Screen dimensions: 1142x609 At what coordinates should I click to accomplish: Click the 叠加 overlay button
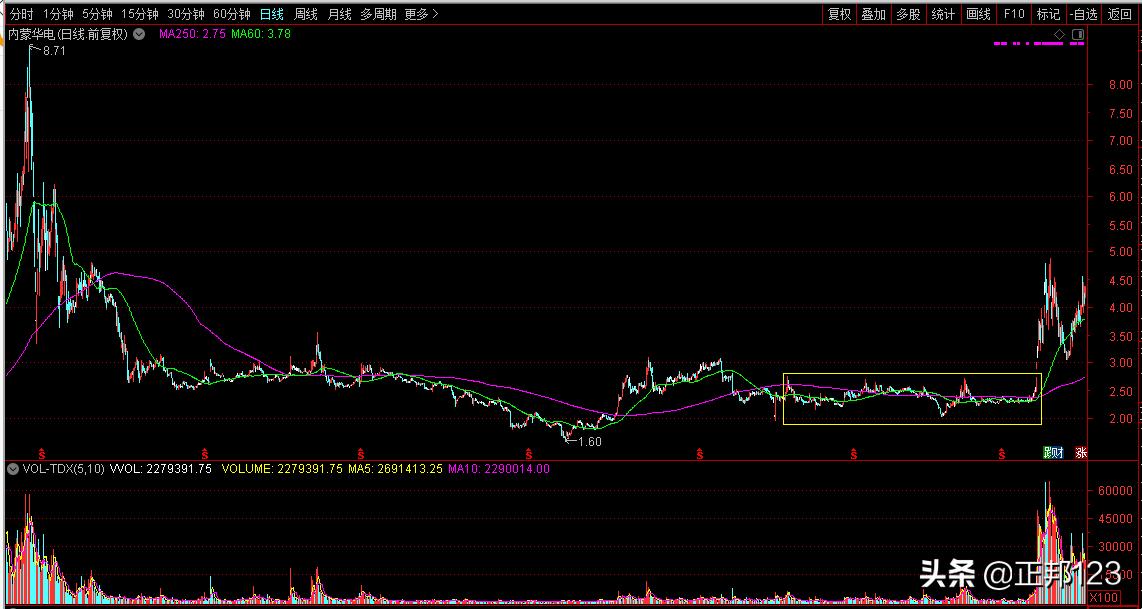pos(873,14)
